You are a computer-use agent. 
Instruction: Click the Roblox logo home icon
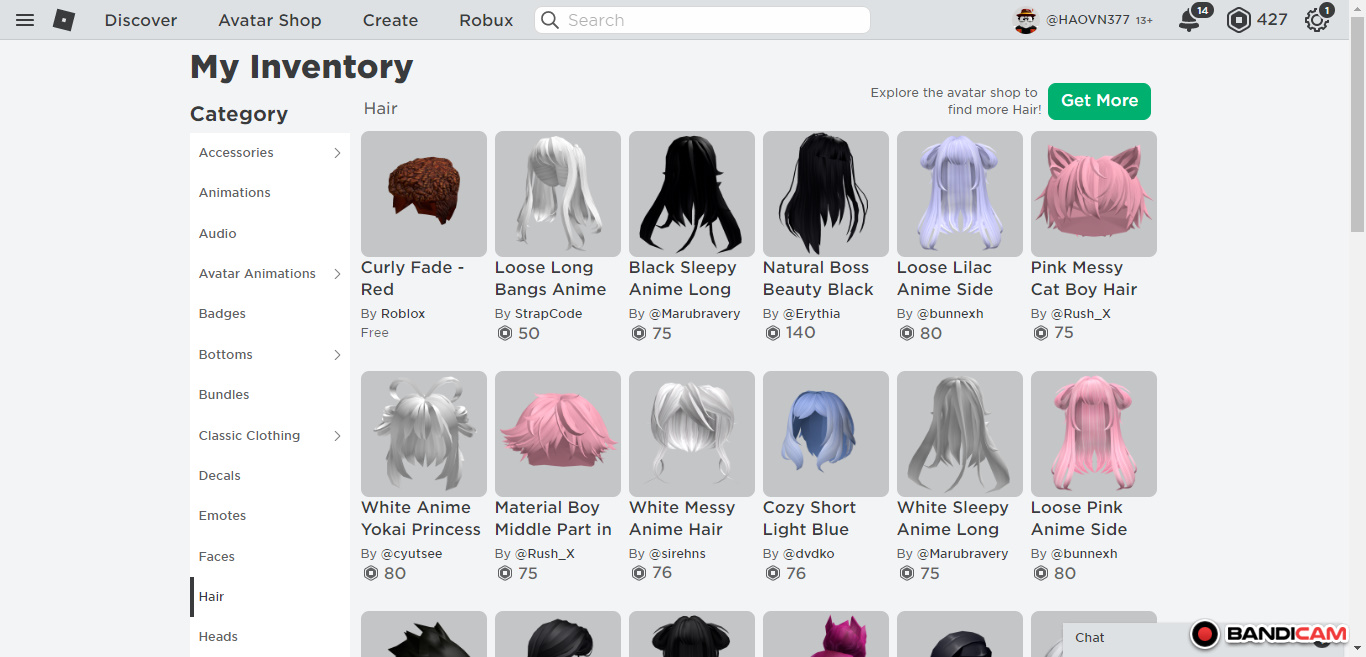(x=64, y=20)
